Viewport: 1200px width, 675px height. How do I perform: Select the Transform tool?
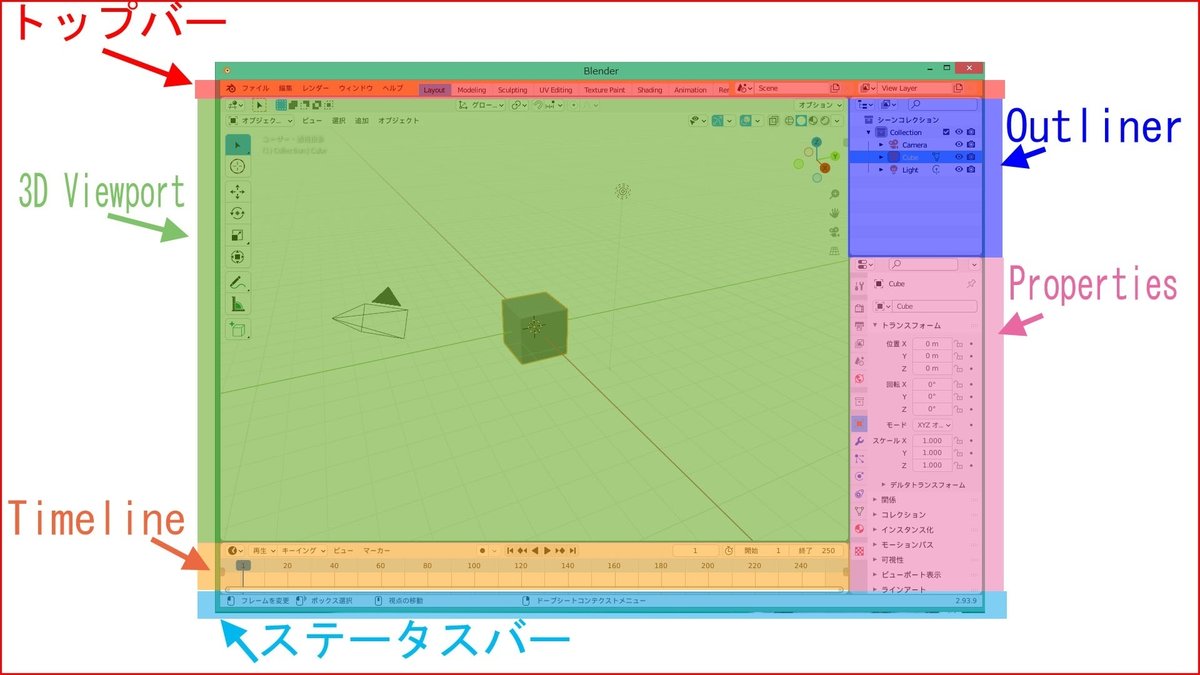(237, 257)
